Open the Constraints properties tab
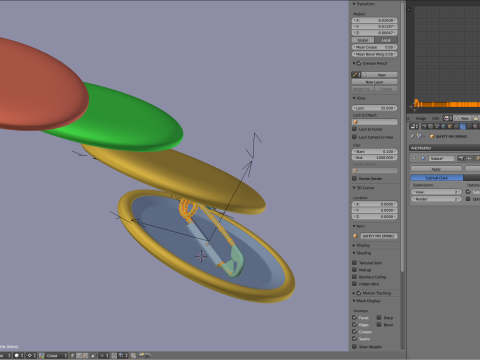 (456, 126)
